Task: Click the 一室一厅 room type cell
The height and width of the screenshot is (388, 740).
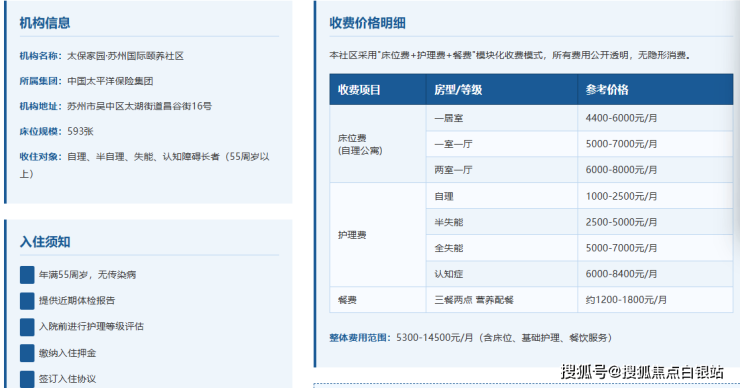Action: pyautogui.click(x=502, y=144)
